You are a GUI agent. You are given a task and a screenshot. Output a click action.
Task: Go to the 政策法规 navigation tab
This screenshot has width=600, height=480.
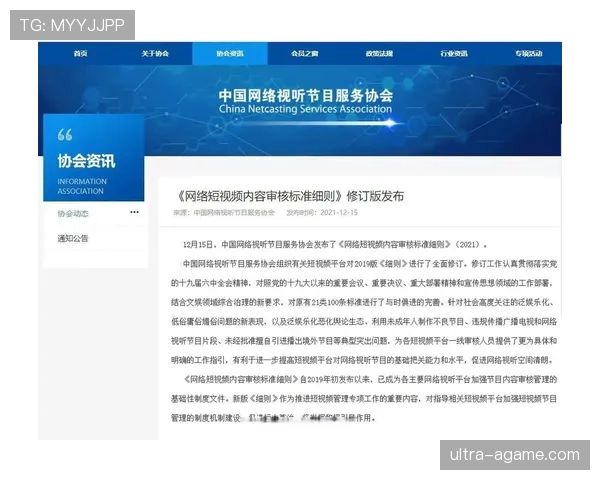point(379,54)
